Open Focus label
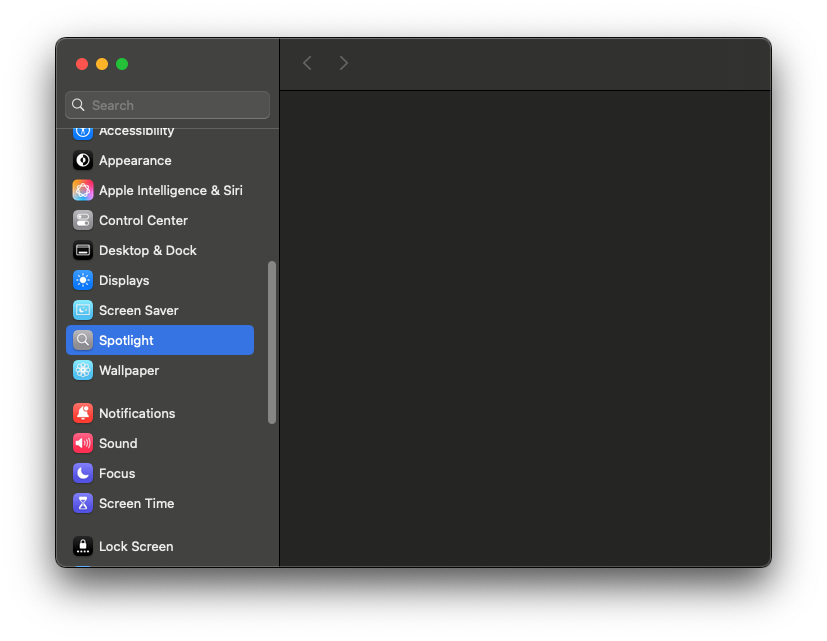 117,473
